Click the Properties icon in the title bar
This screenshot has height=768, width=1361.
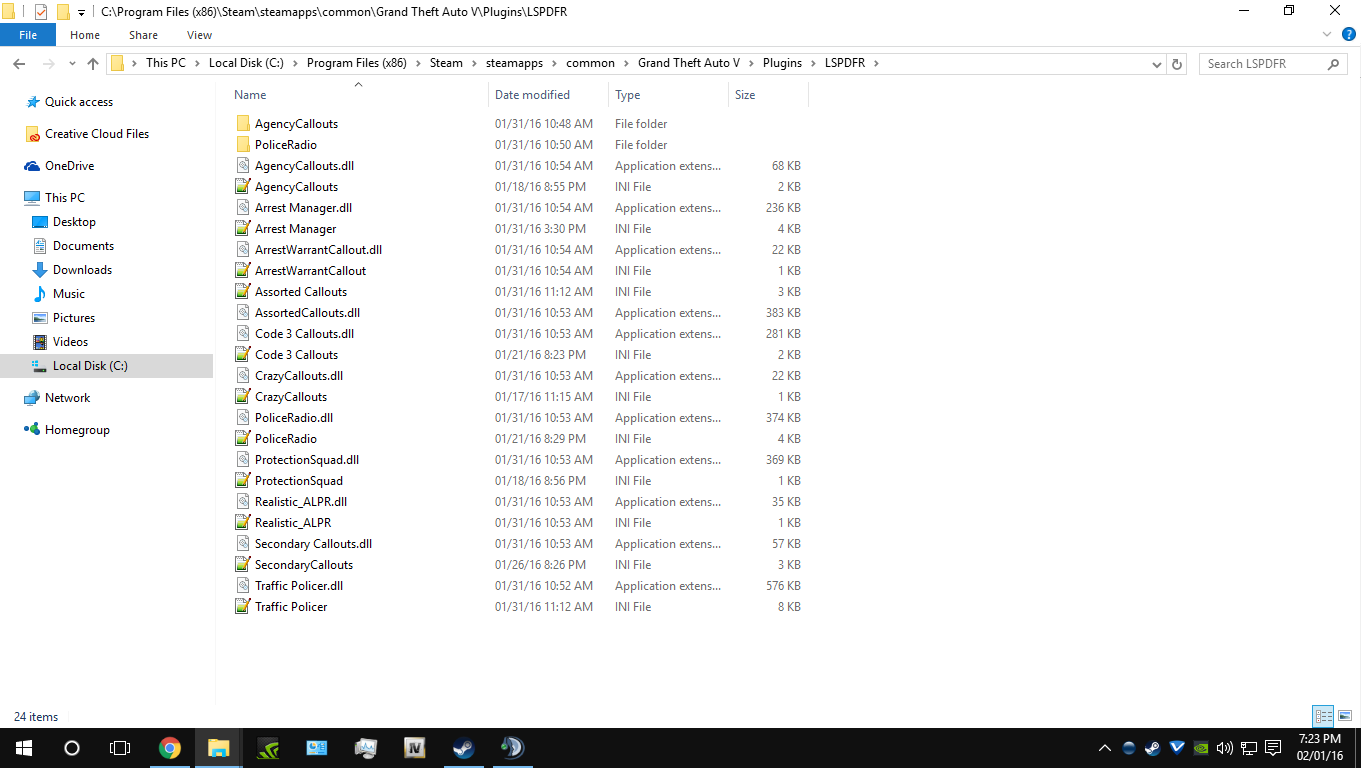(41, 12)
